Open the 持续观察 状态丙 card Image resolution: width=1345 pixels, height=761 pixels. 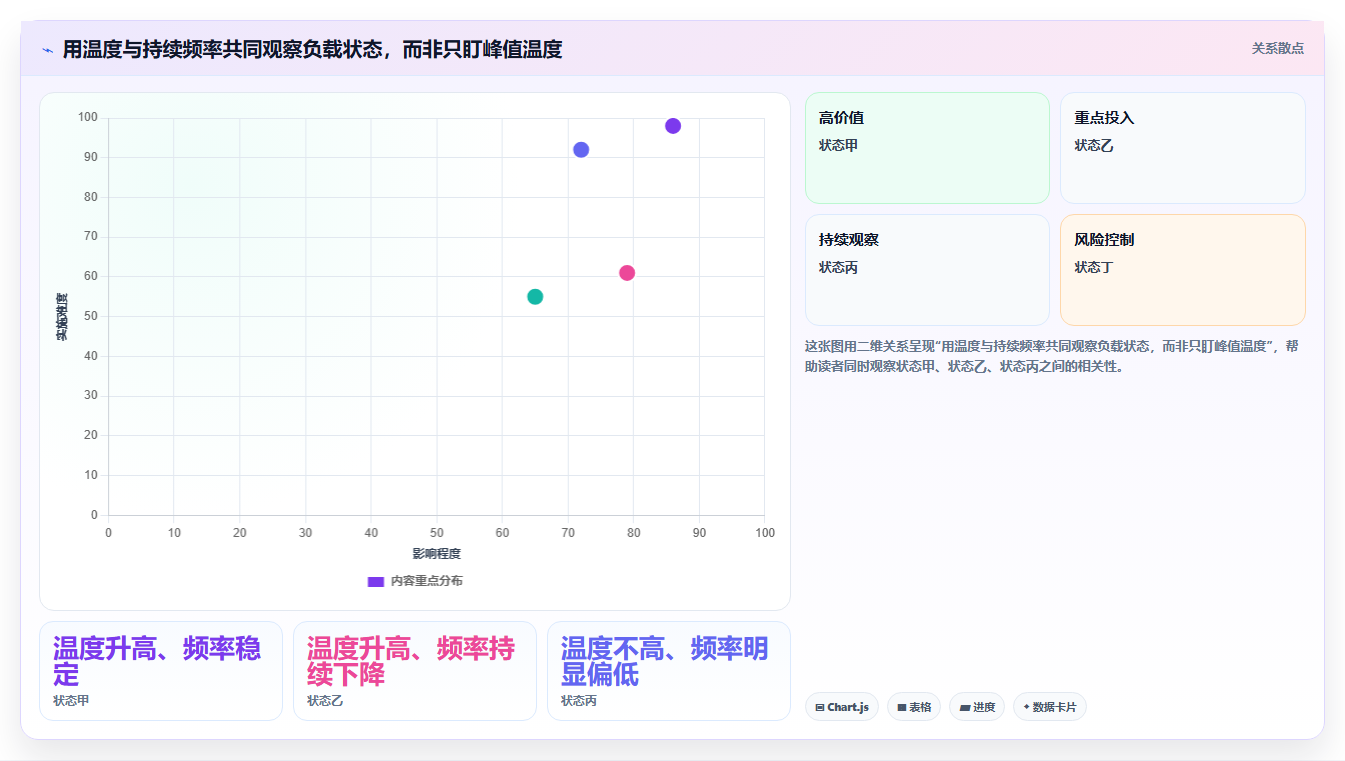927,270
